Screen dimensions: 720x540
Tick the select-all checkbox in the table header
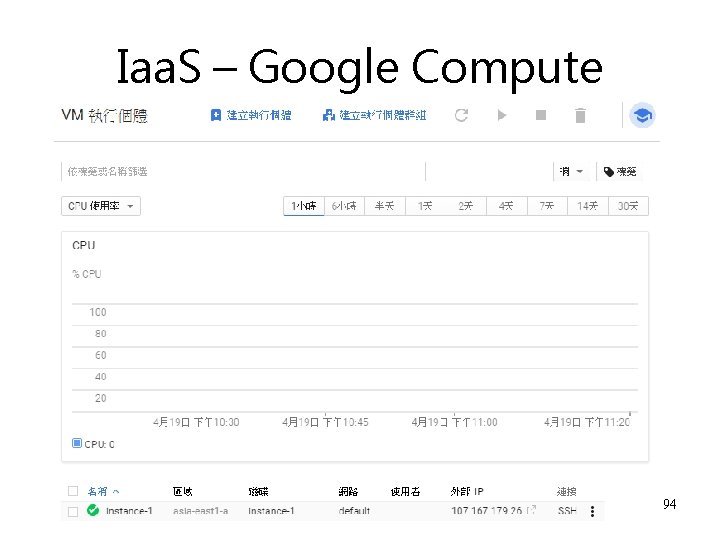[x=73, y=491]
